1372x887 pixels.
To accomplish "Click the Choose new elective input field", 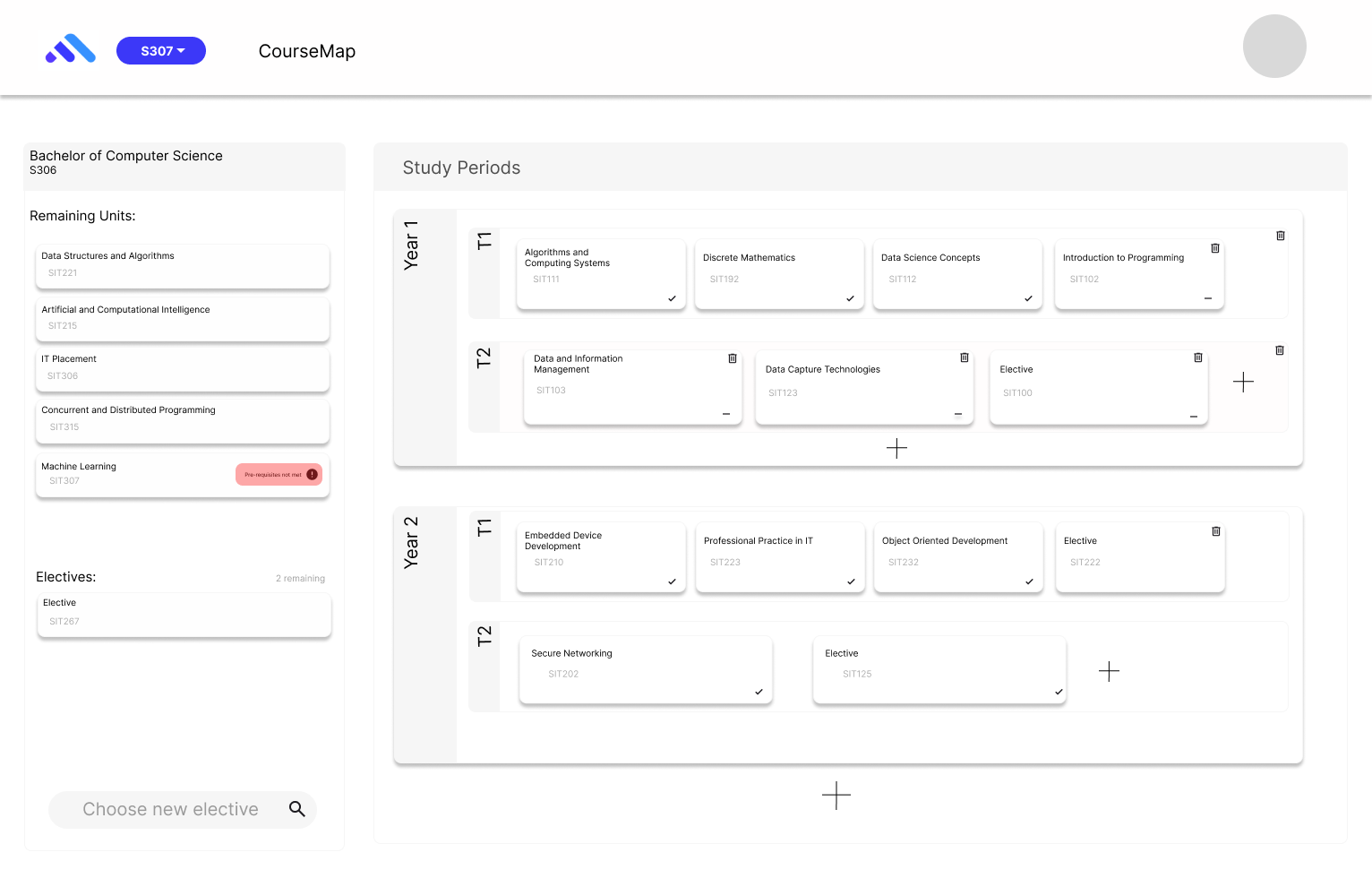I will pyautogui.click(x=170, y=809).
